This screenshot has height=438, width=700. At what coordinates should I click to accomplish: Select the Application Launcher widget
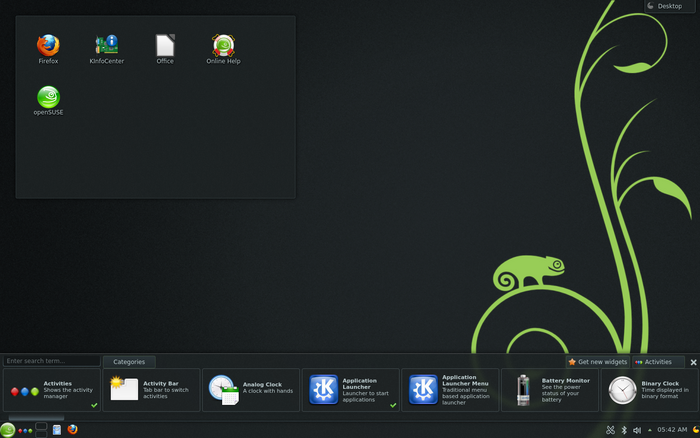(x=350, y=389)
